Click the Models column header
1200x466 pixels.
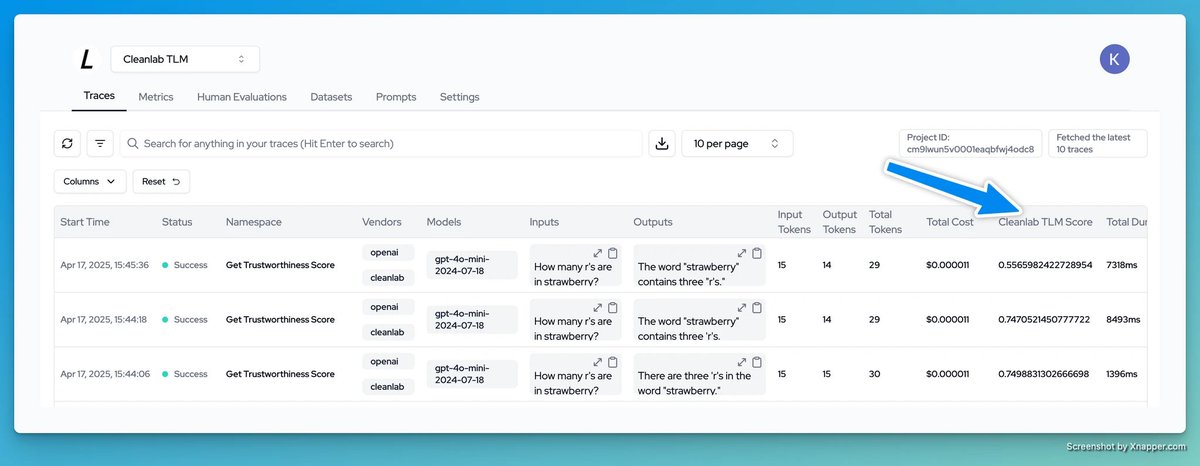444,222
